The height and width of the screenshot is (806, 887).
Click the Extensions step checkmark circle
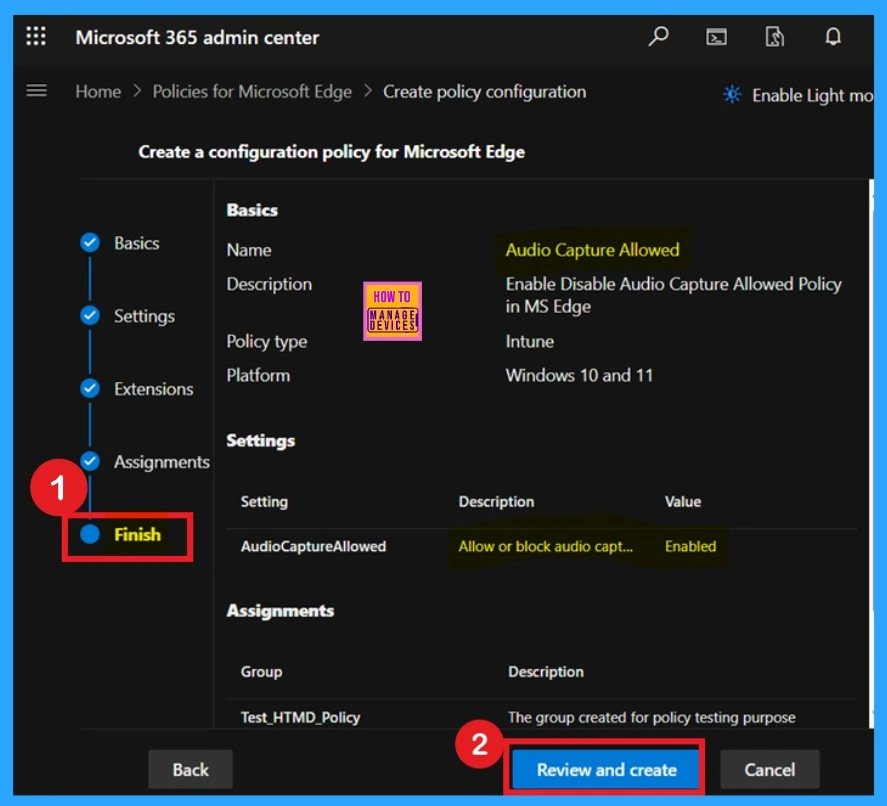click(x=90, y=389)
